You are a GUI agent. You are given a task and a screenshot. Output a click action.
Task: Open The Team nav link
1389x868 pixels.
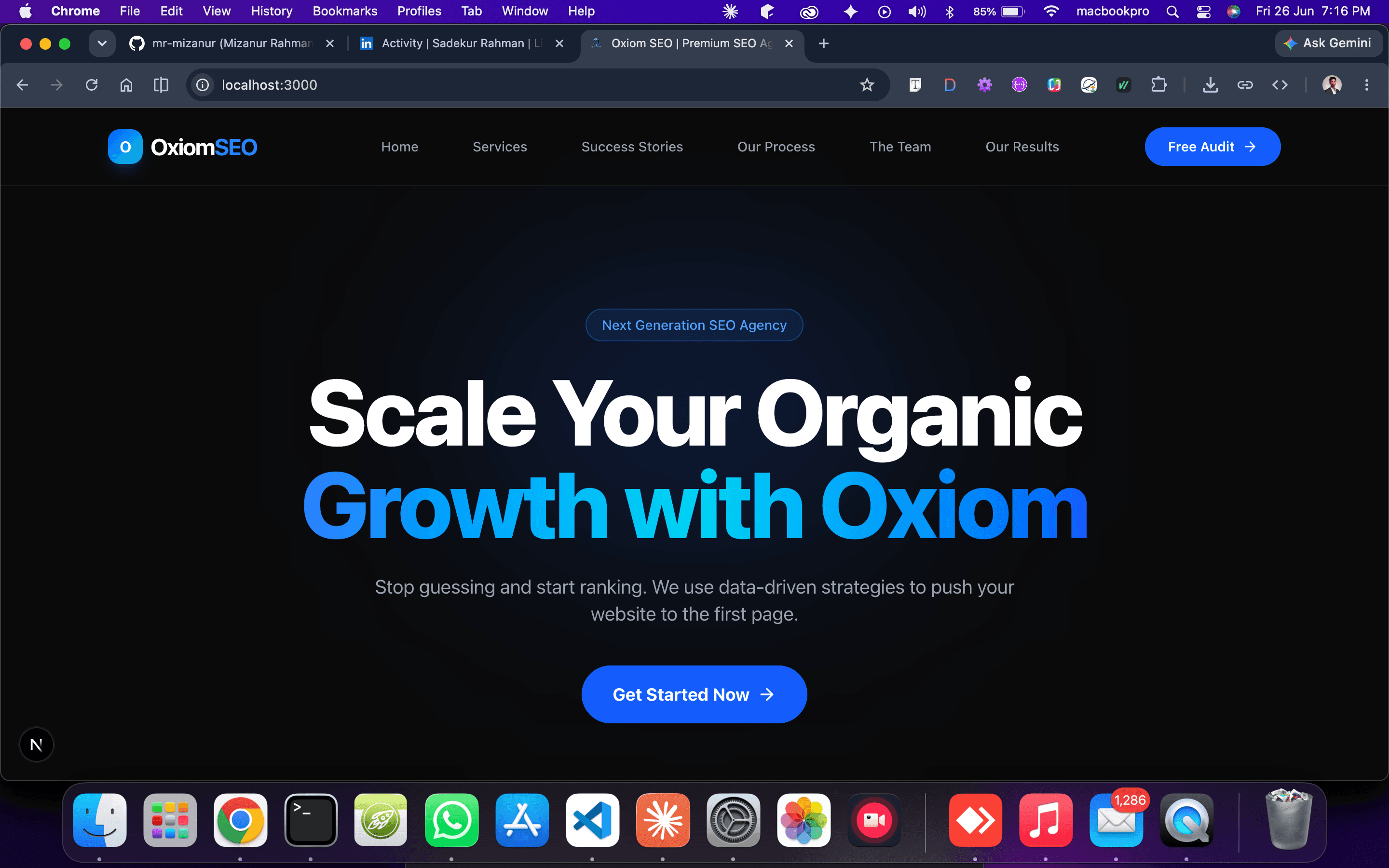pyautogui.click(x=900, y=147)
